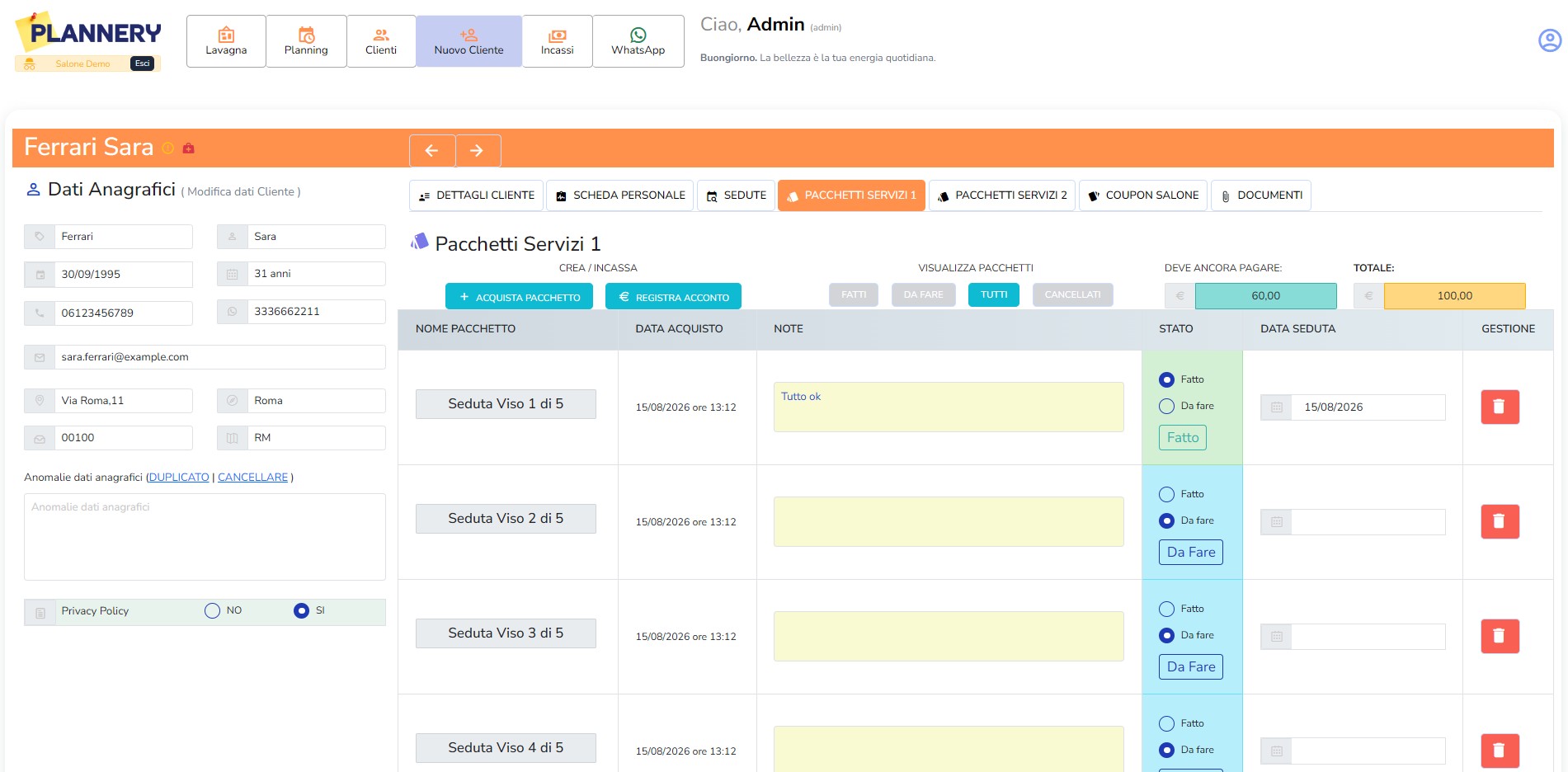Set Seduta Viso 1 di 5 to Da fare

point(1166,406)
